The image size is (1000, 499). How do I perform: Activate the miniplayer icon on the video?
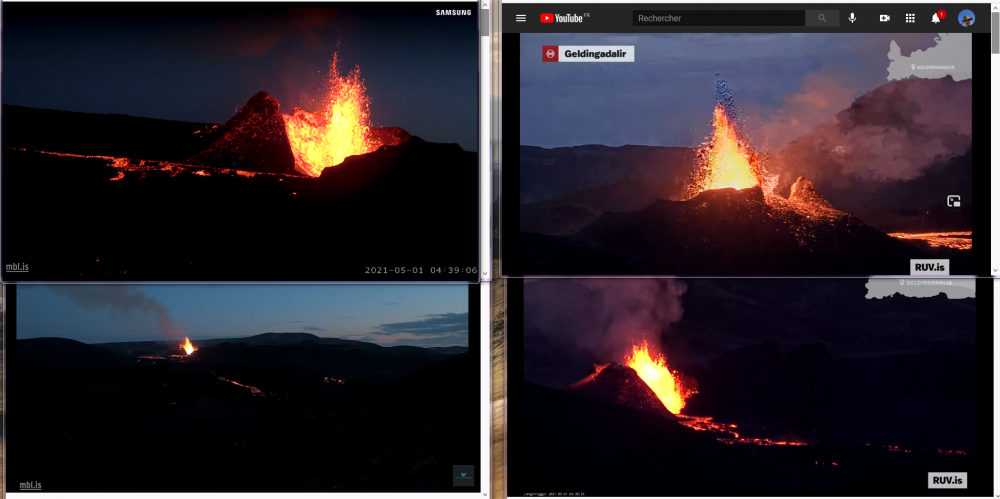(954, 201)
